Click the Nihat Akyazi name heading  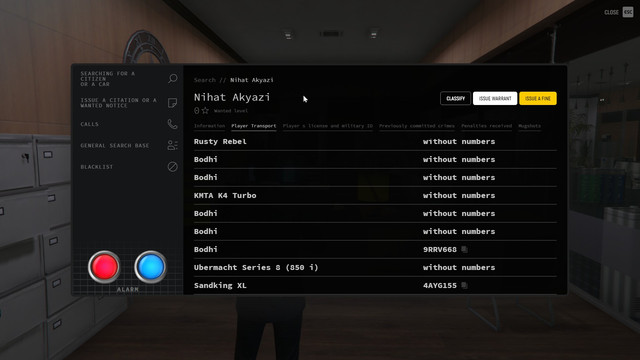tap(232, 97)
